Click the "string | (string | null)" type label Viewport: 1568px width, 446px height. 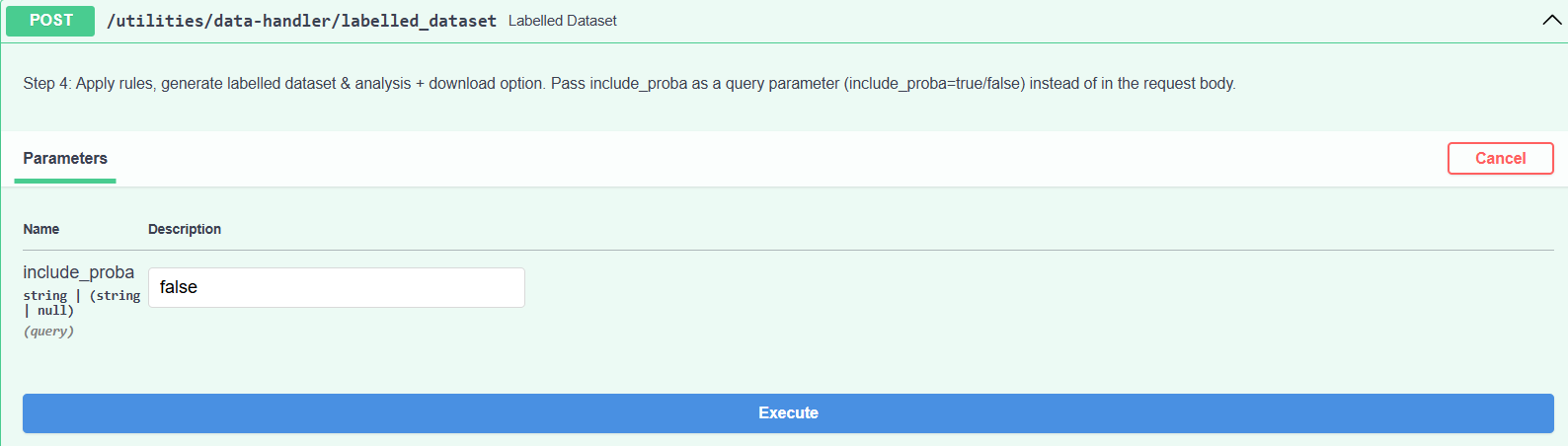click(x=81, y=302)
